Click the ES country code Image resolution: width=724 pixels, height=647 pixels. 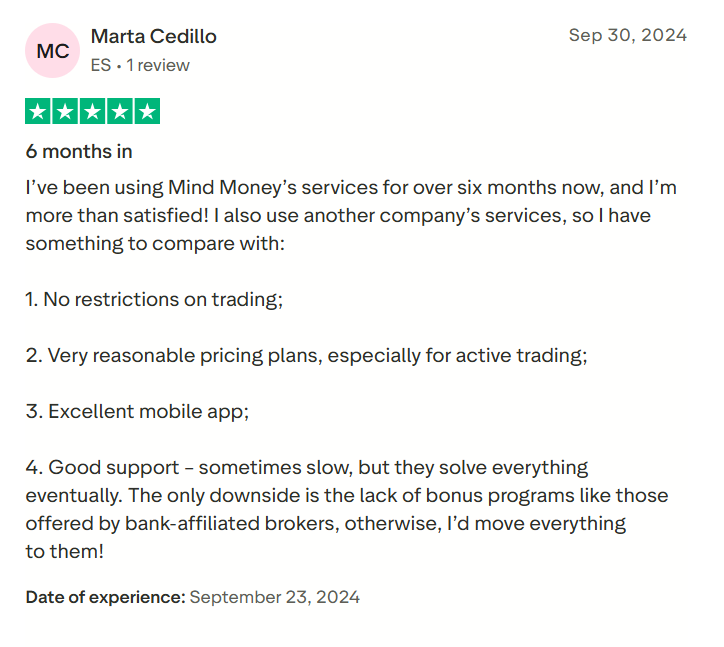(101, 65)
